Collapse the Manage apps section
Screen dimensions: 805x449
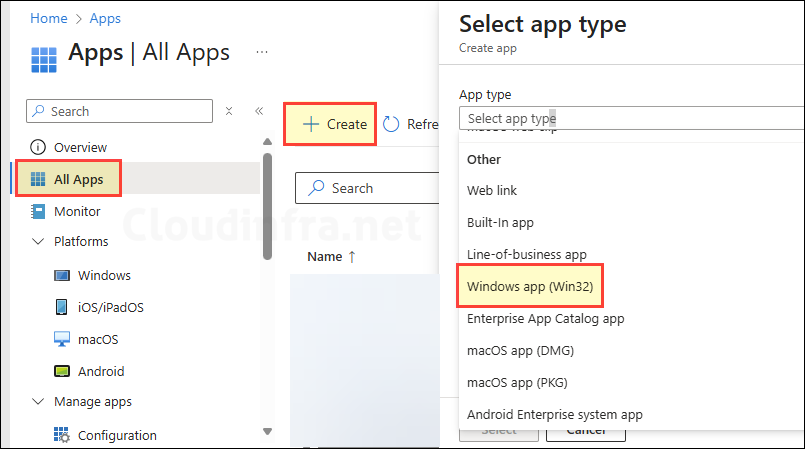[39, 402]
